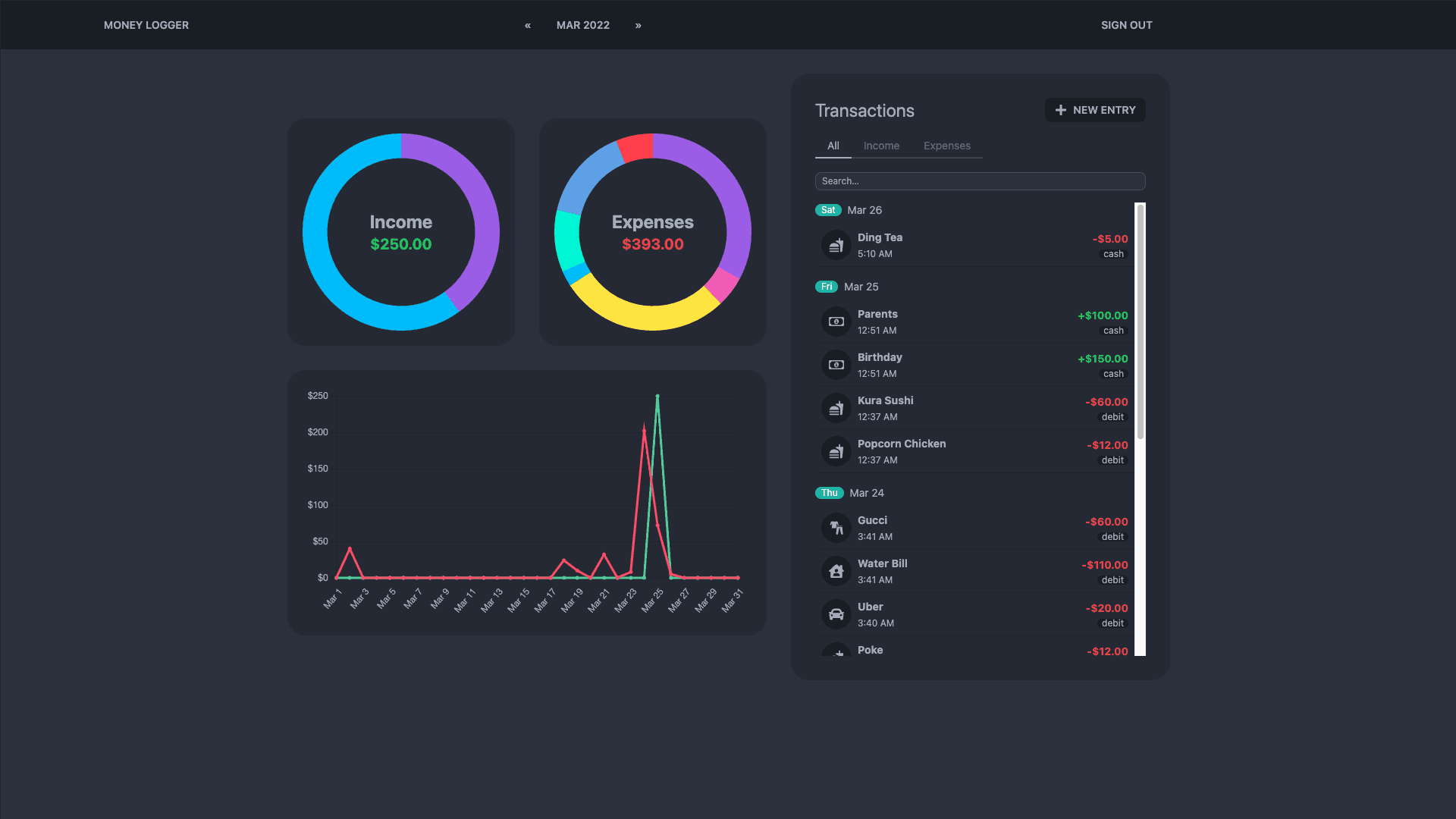Click the food icon beside Ding Tea
The height and width of the screenshot is (819, 1456).
(x=836, y=245)
